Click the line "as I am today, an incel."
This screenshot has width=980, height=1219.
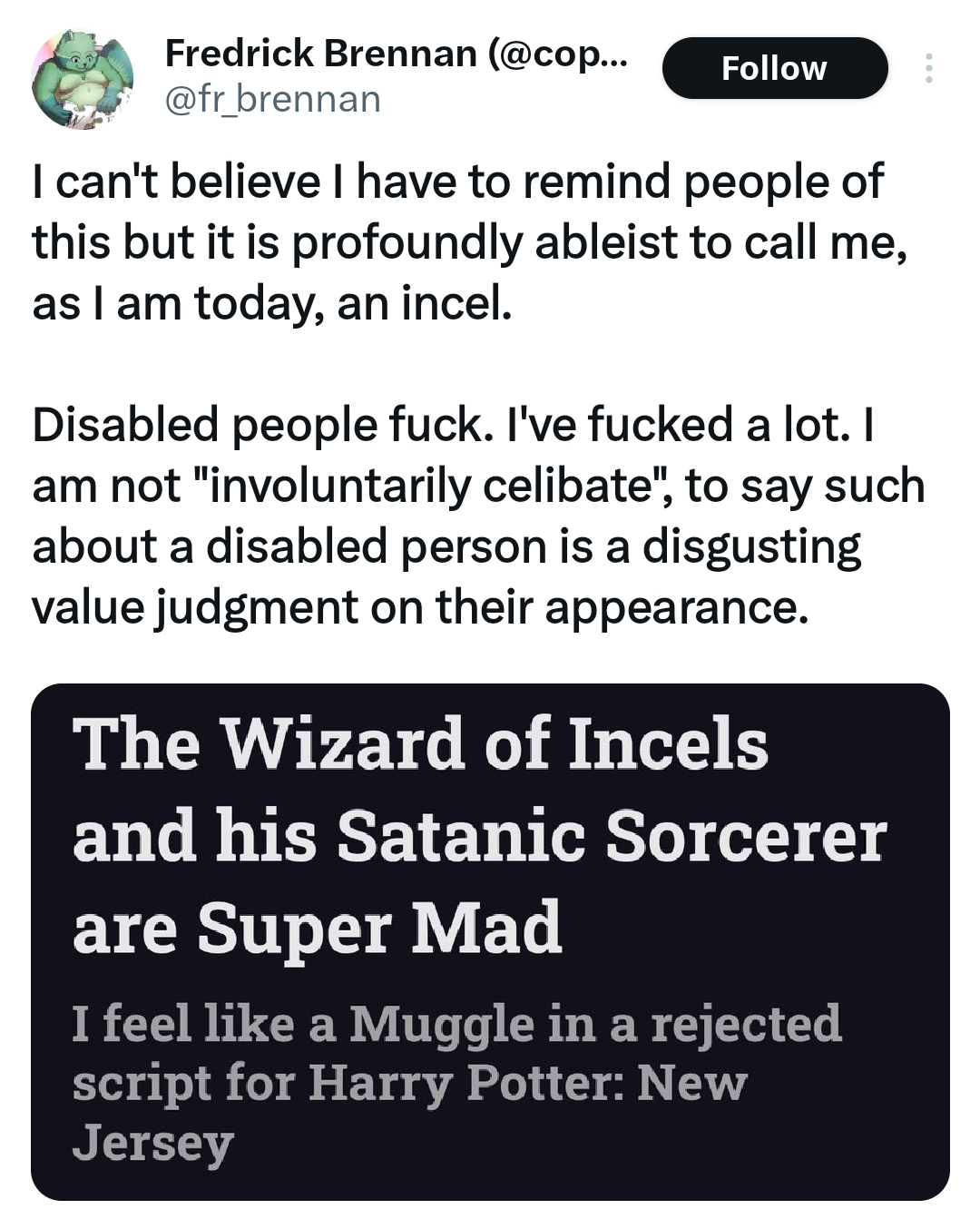tap(272, 303)
